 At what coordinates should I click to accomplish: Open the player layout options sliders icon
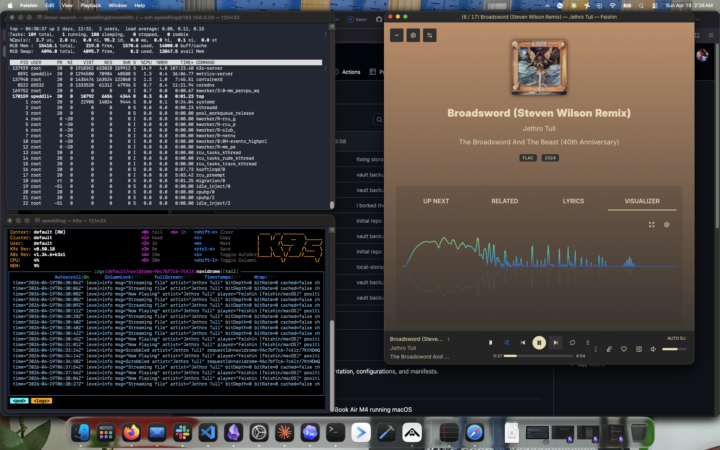point(430,35)
